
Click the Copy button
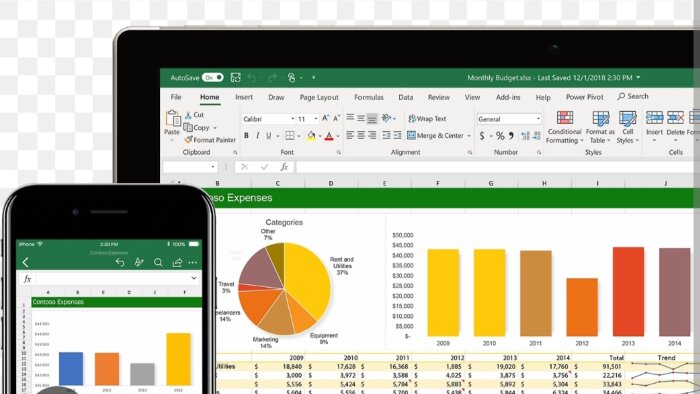(197, 128)
